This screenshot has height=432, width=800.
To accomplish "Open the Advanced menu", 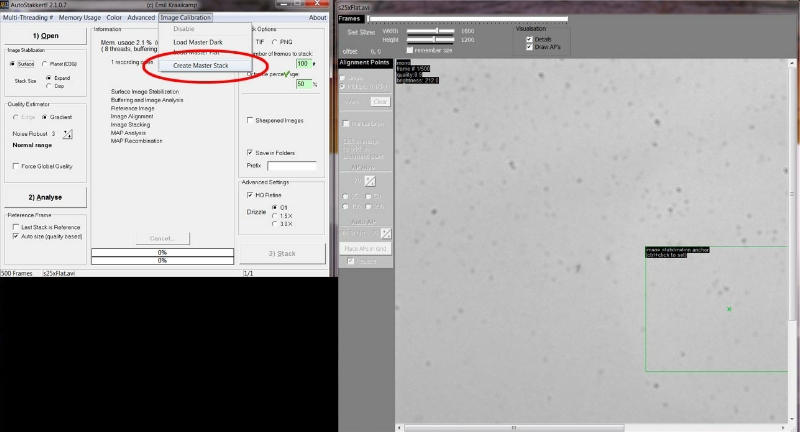I will pyautogui.click(x=141, y=17).
